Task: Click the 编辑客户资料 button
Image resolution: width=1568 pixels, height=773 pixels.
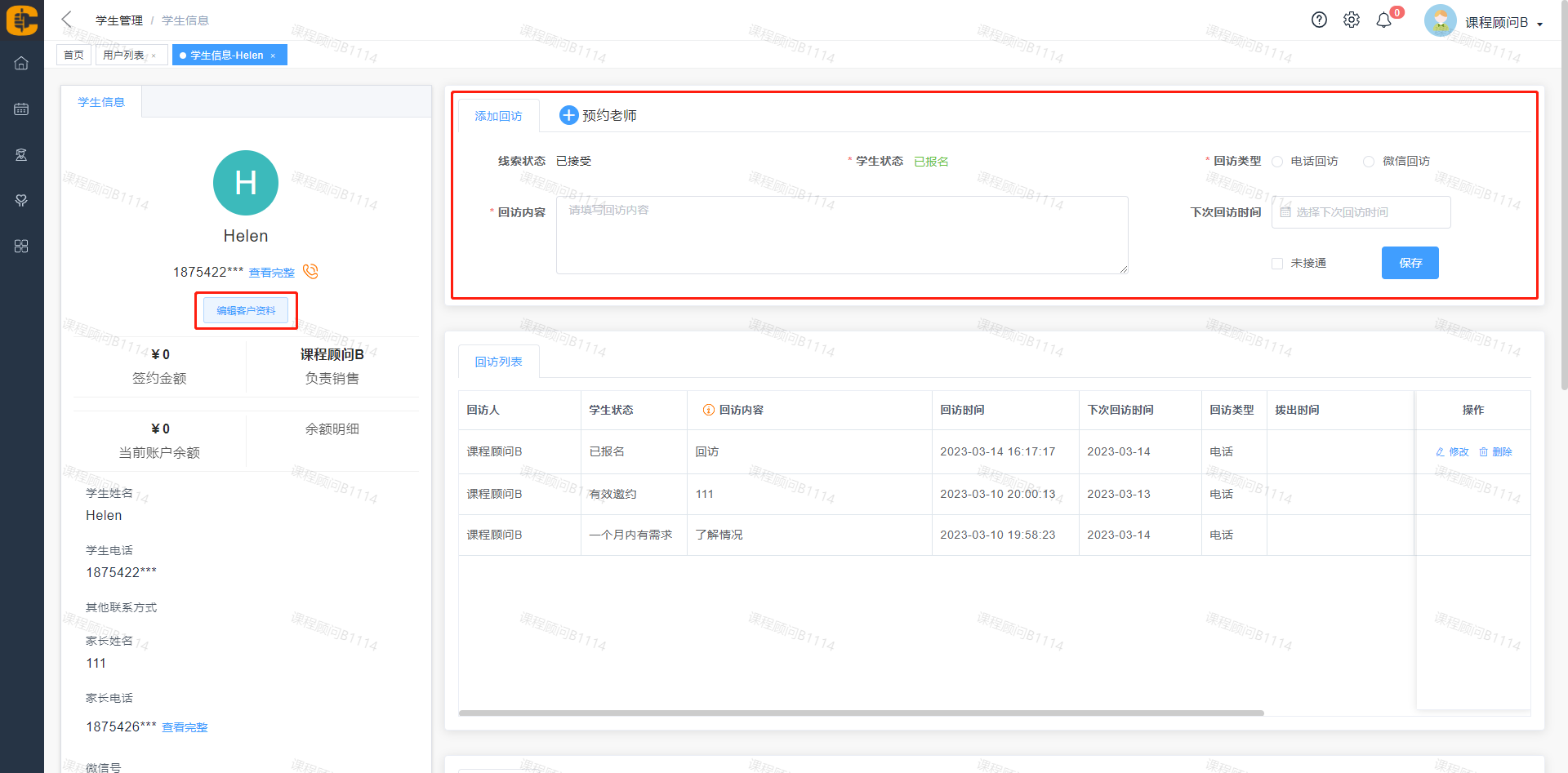Action: click(246, 311)
